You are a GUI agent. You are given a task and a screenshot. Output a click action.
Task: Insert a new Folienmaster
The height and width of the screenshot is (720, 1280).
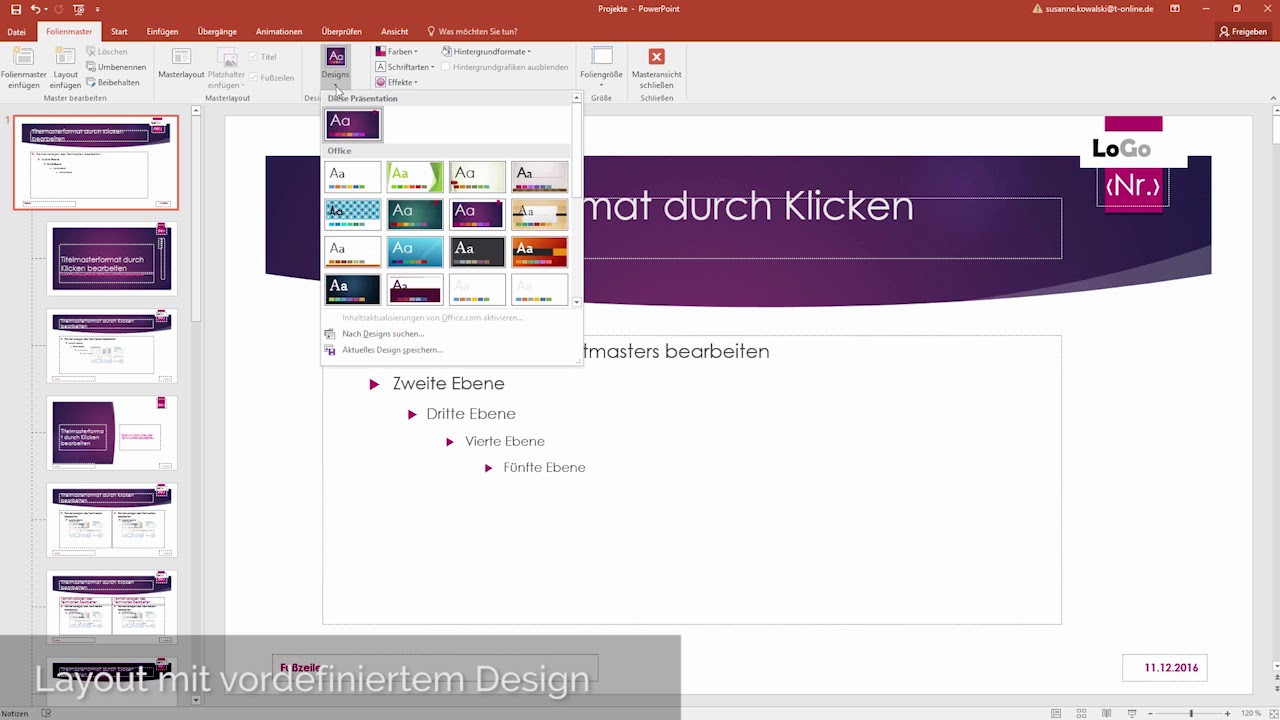(x=24, y=67)
